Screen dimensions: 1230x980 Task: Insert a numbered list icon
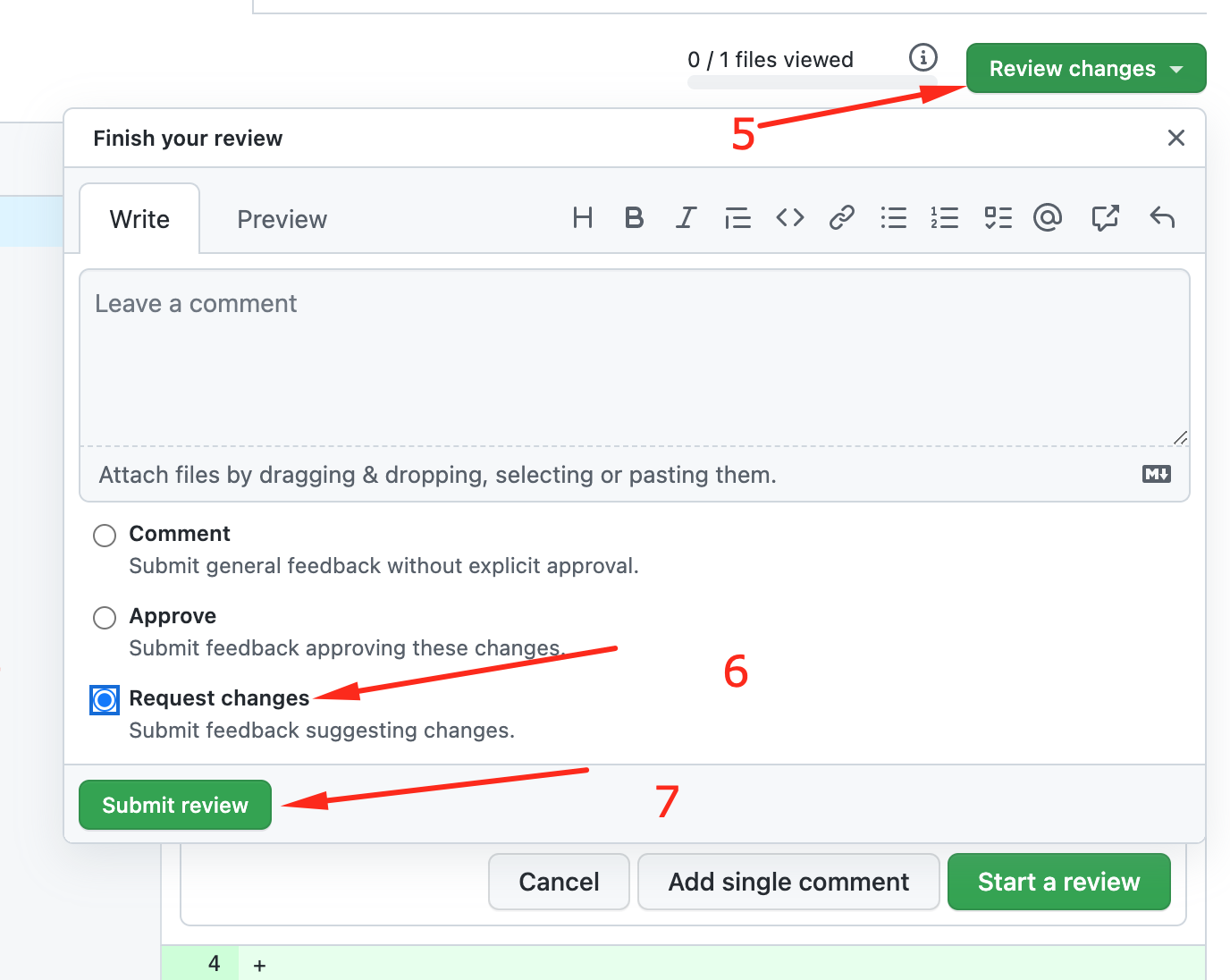point(945,217)
